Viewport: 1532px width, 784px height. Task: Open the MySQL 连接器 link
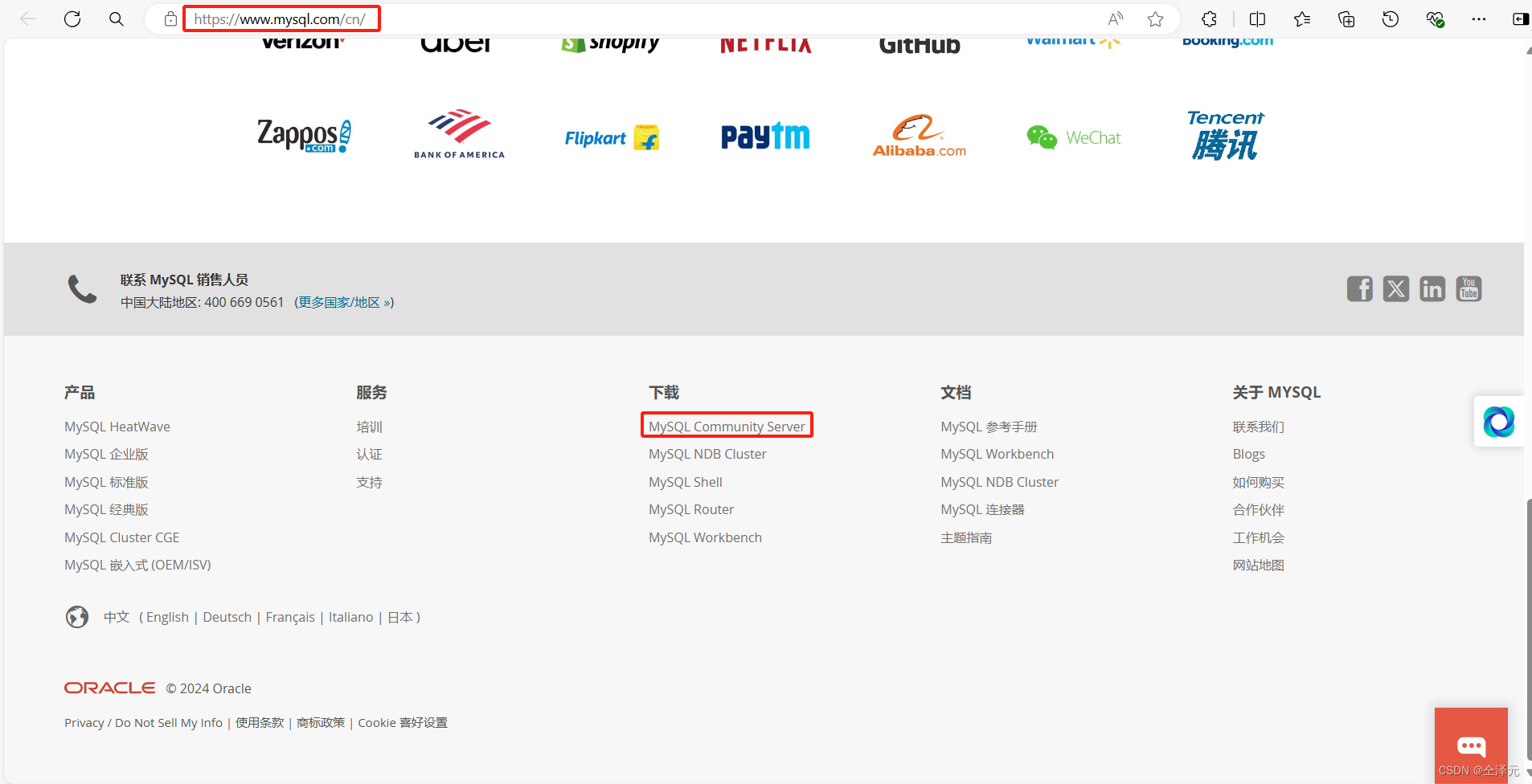point(982,509)
